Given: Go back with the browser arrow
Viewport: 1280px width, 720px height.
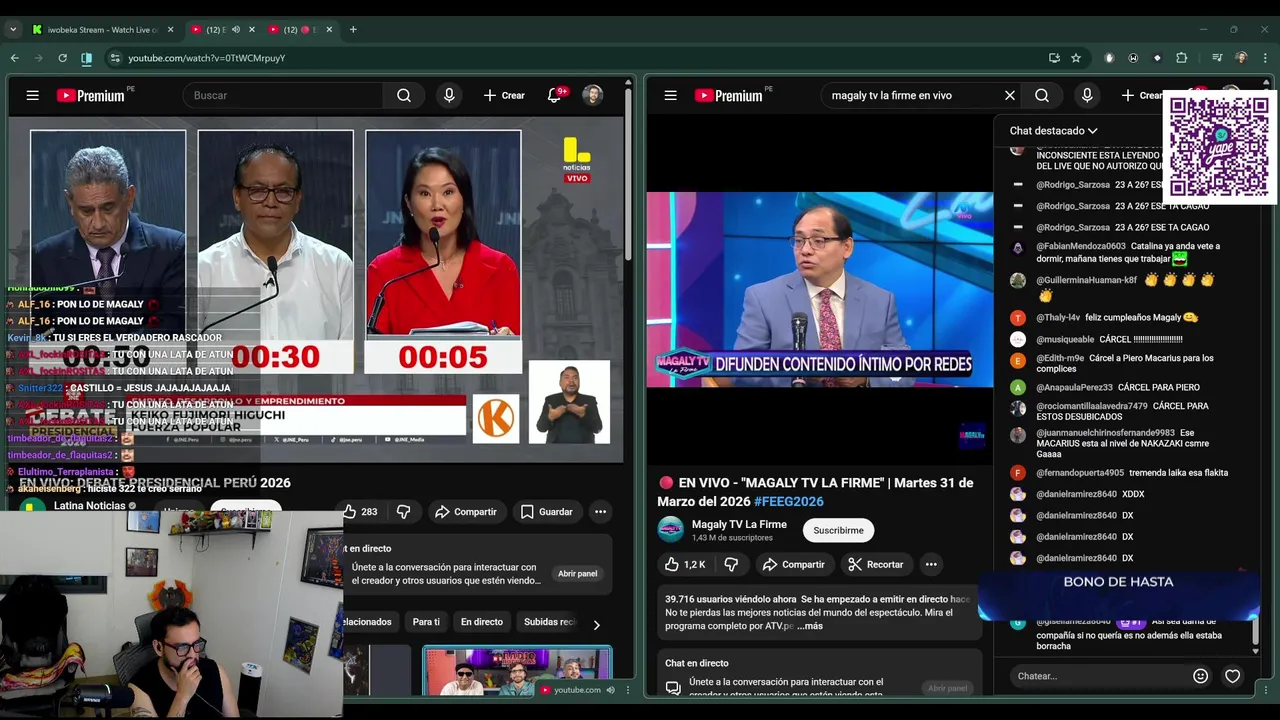Looking at the screenshot, I should tap(14, 58).
